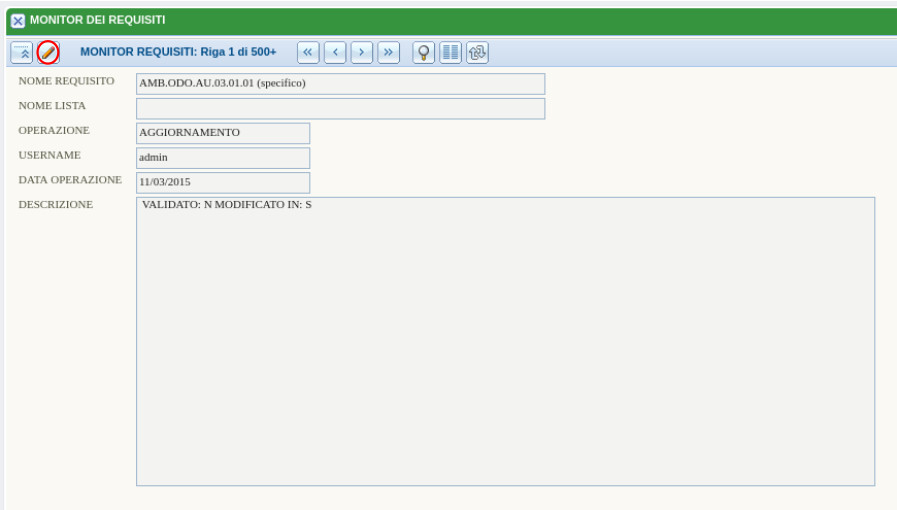
Task: Select the OPERAZIONE field showing AGGIORNAMENTO
Action: pyautogui.click(x=223, y=132)
